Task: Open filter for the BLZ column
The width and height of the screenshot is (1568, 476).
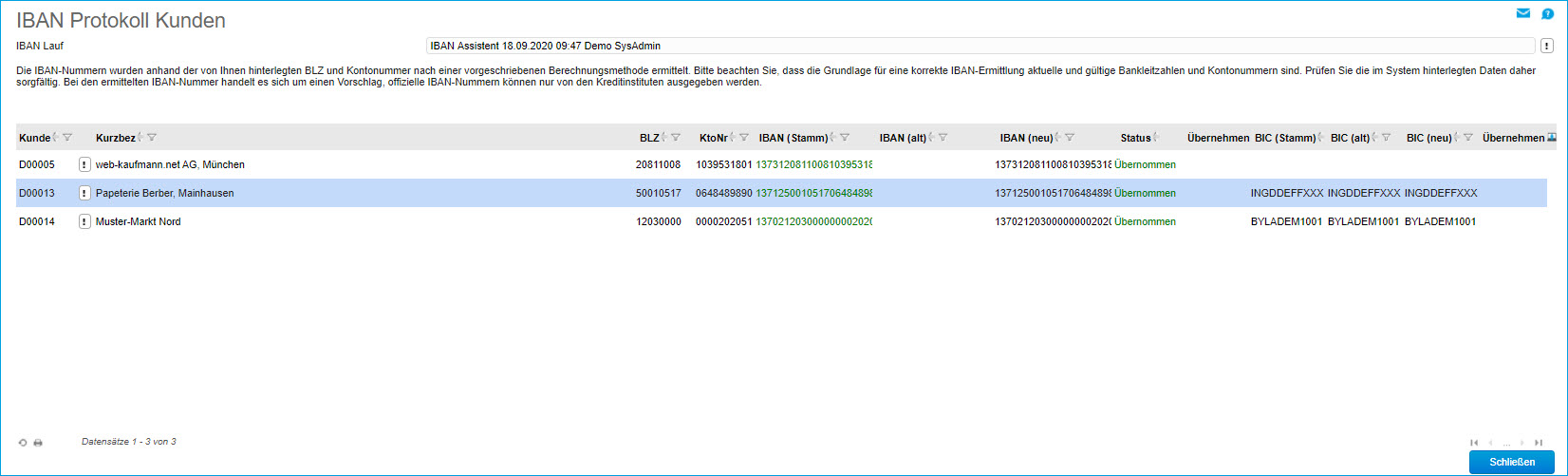Action: (x=676, y=138)
